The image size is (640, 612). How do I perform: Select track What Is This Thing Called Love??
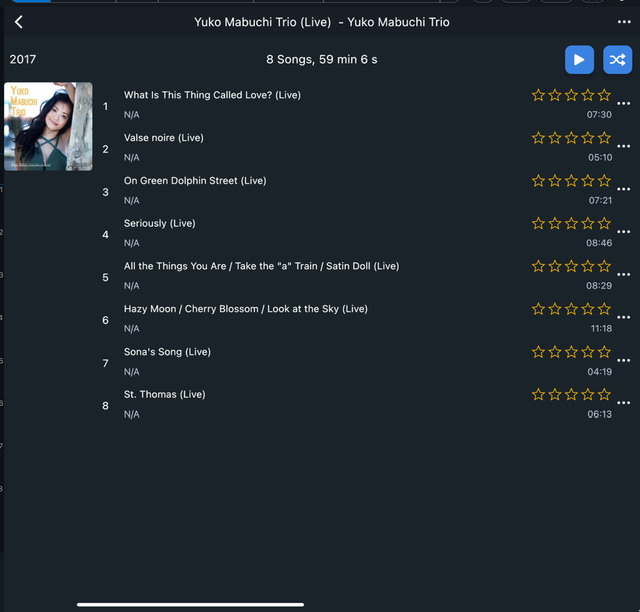(x=212, y=95)
